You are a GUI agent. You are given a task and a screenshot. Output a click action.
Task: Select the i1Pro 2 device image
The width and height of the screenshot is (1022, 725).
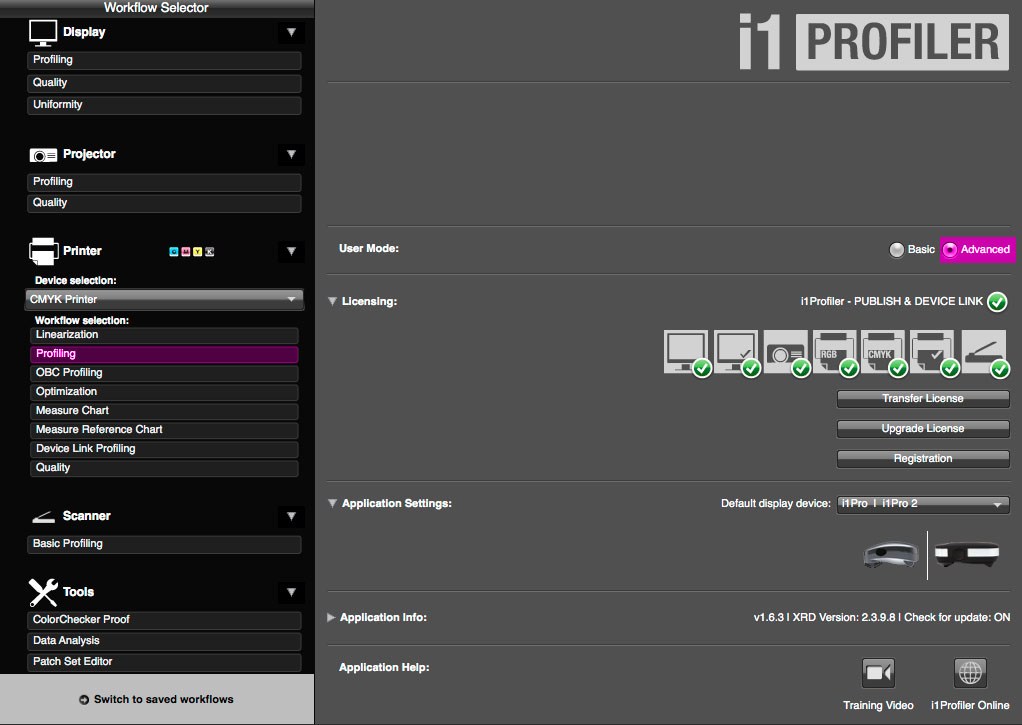pos(968,555)
